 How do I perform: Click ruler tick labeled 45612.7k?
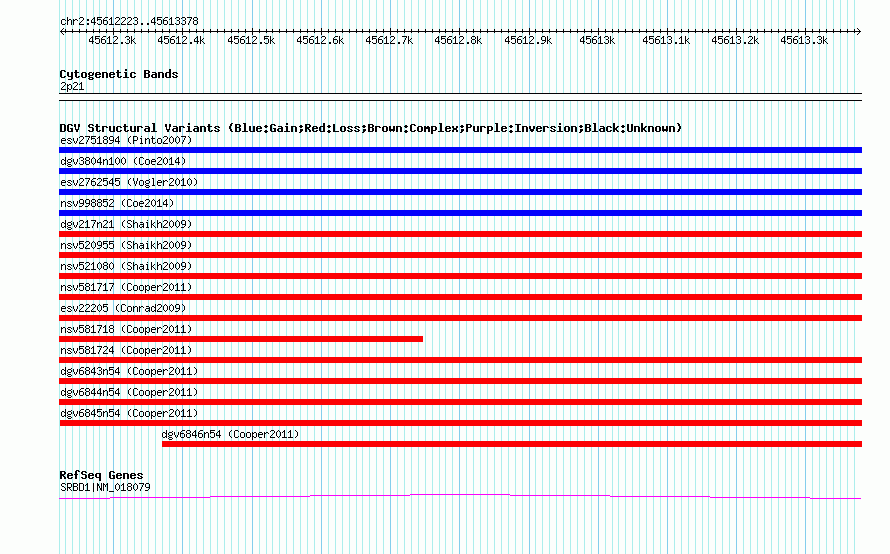[x=389, y=40]
